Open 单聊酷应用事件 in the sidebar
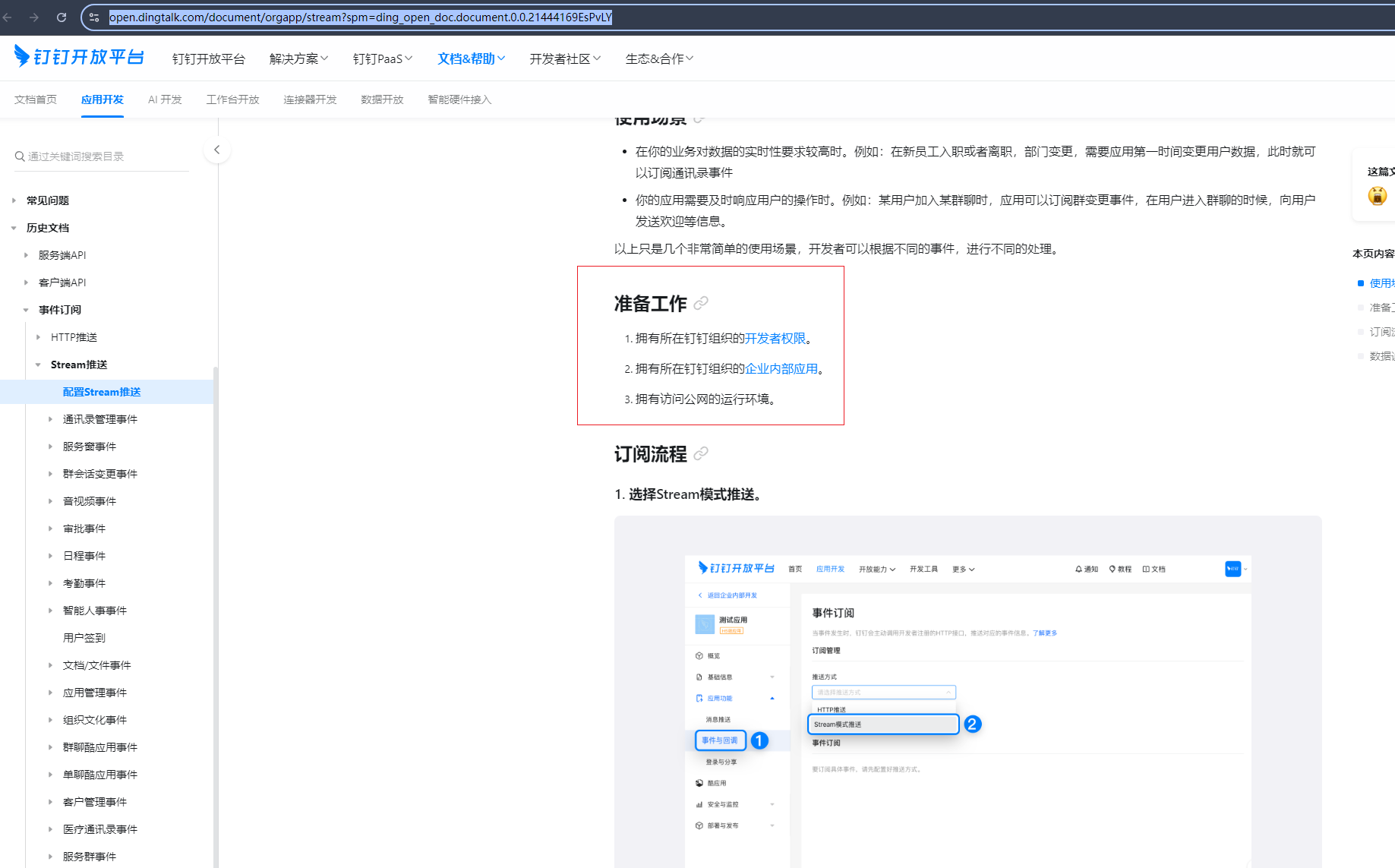The width and height of the screenshot is (1395, 868). [x=100, y=775]
